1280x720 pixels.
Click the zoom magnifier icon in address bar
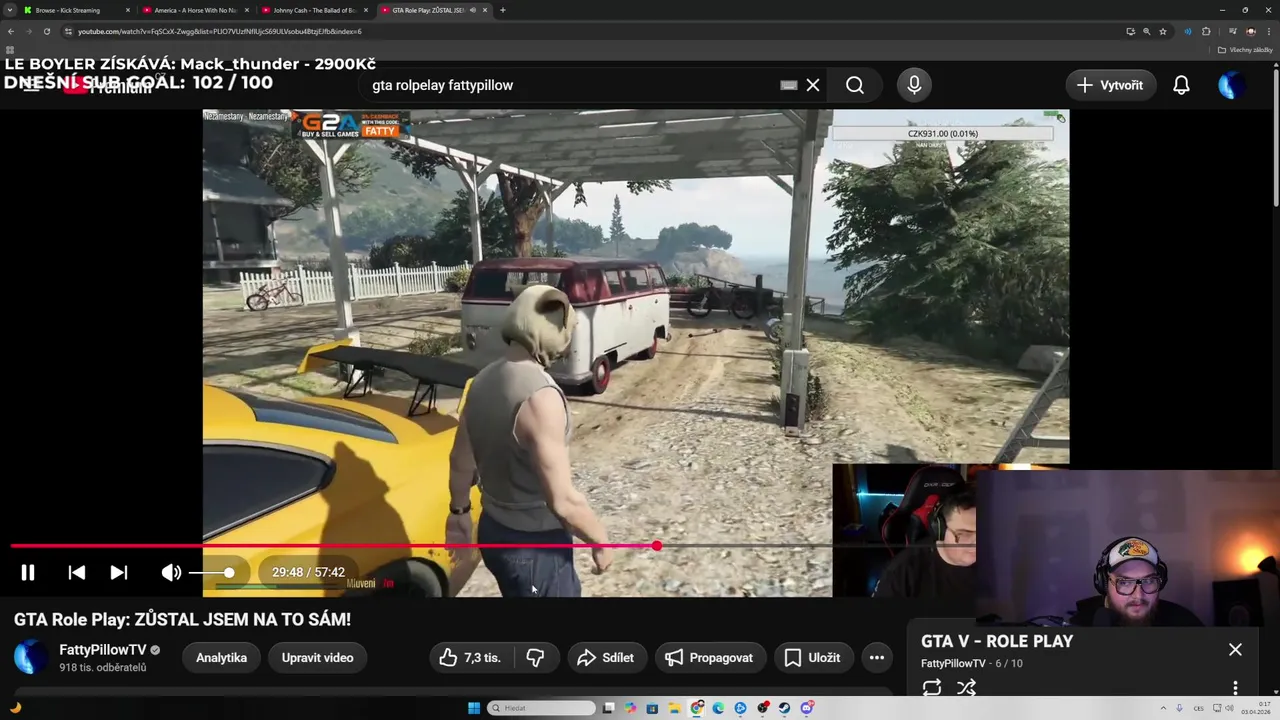(1147, 31)
